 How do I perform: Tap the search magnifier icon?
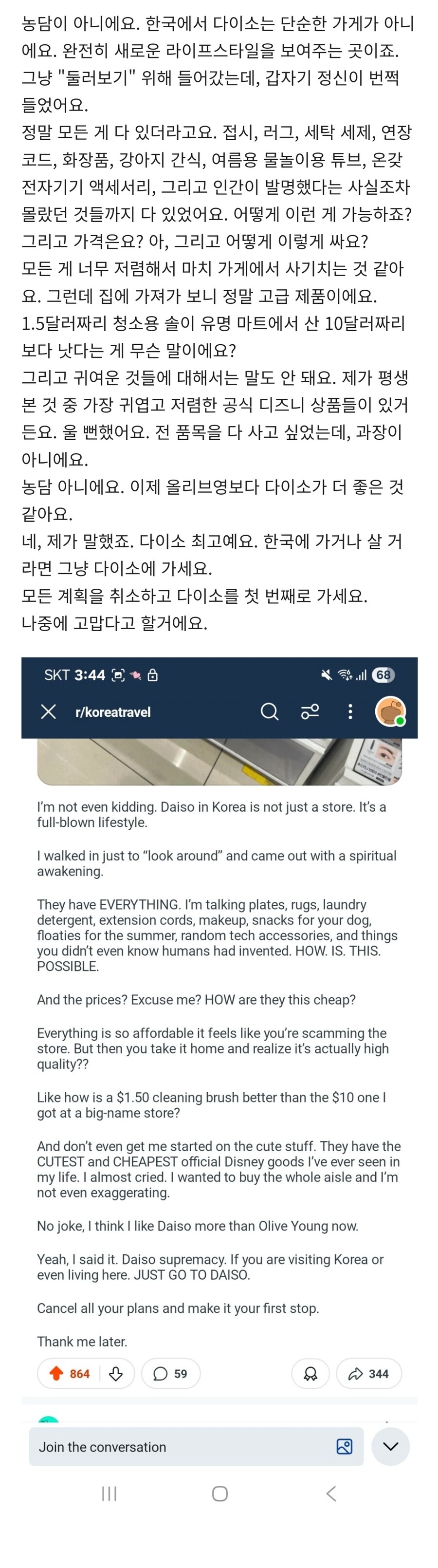tap(269, 711)
